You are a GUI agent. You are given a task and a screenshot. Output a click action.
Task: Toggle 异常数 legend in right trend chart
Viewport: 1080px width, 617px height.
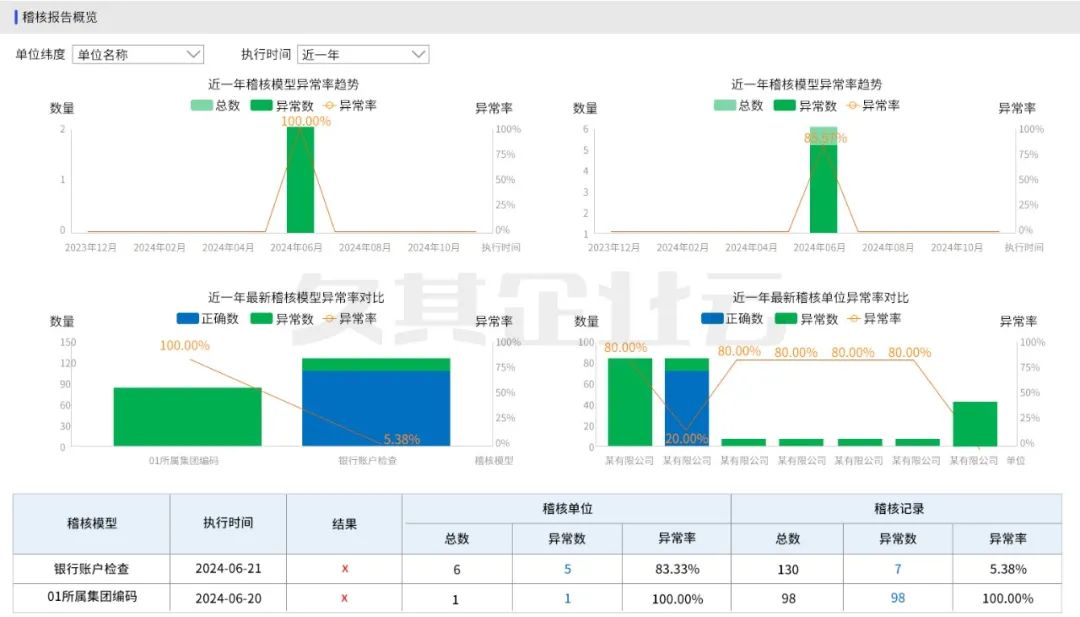pyautogui.click(x=805, y=105)
